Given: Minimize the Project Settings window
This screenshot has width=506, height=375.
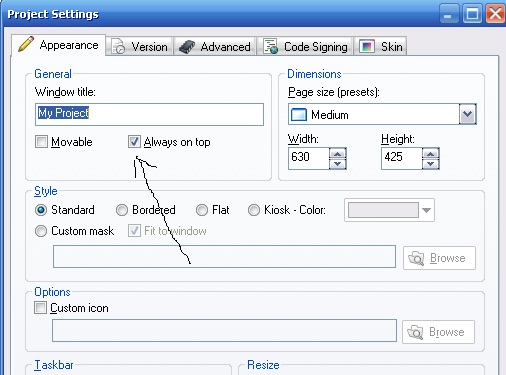Looking at the screenshot, I should tap(449, 14).
